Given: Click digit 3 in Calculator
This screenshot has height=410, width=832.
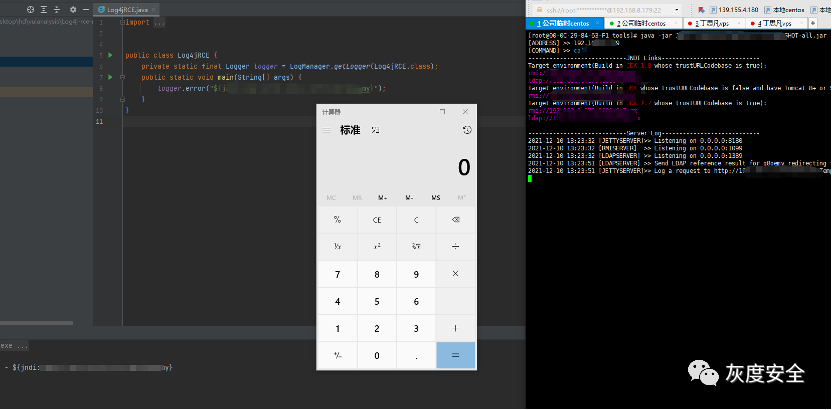Looking at the screenshot, I should click(416, 328).
